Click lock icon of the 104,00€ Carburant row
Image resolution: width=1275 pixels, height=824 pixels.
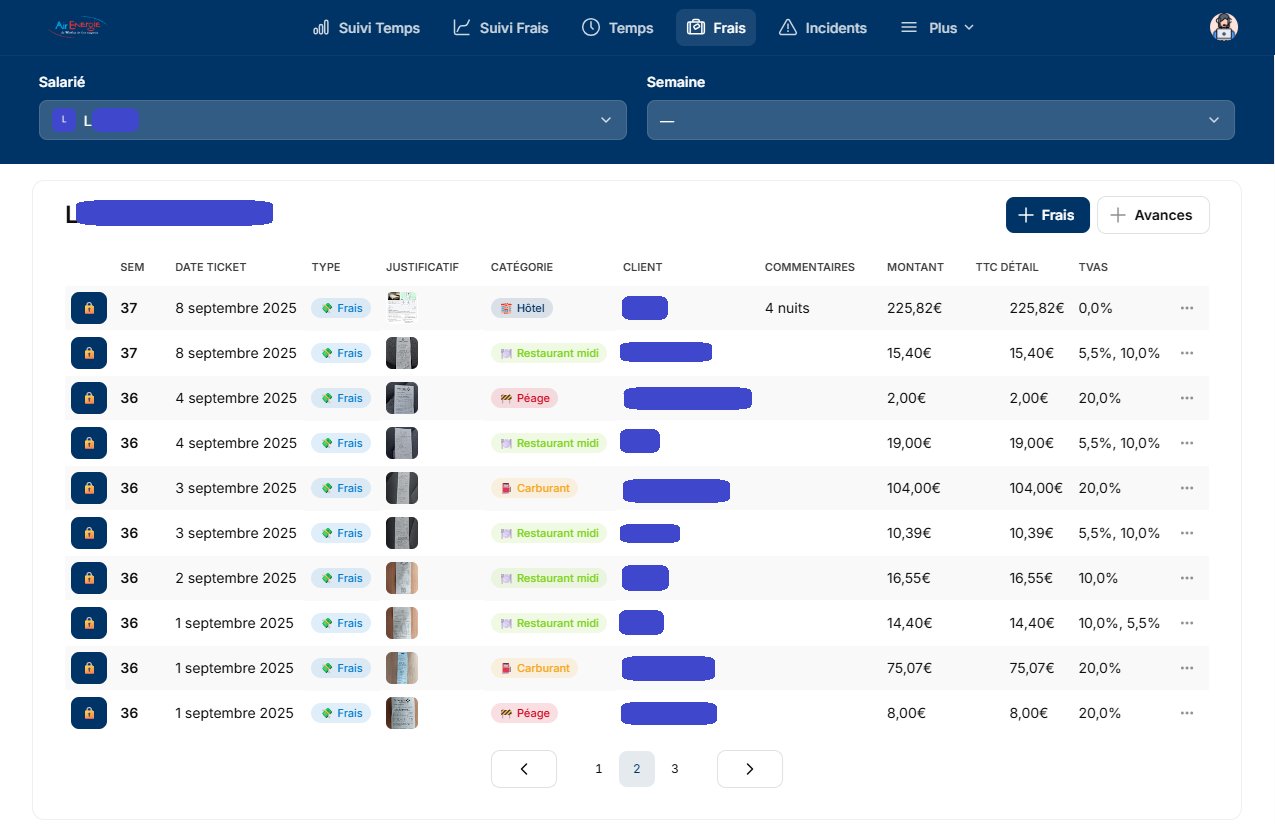(x=89, y=488)
